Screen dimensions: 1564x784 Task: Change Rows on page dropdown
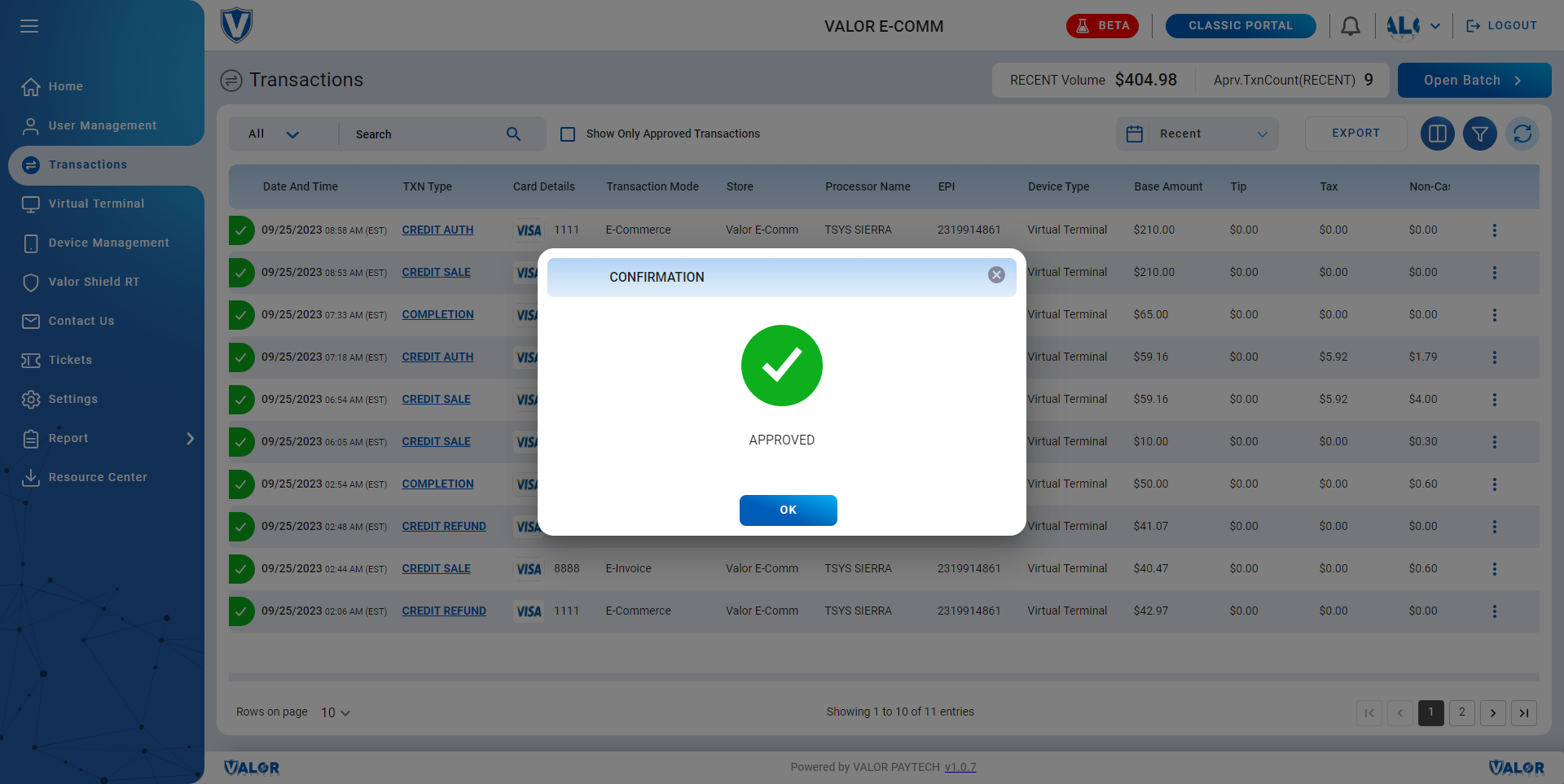[x=336, y=712]
